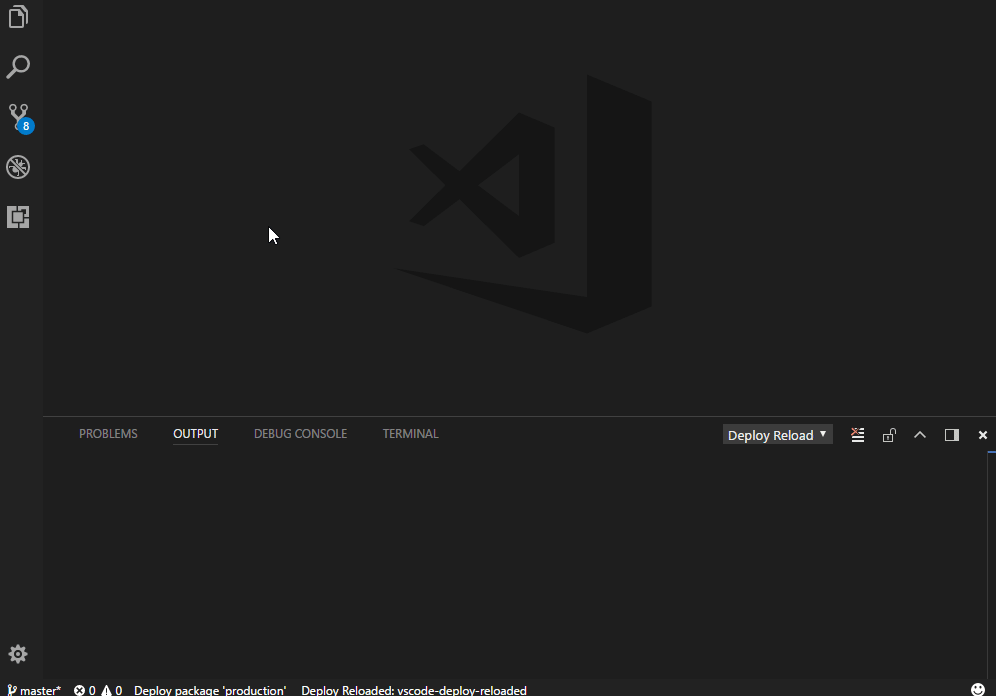Open the feedback smiley icon
Screen dimensions: 996x696
tap(978, 690)
